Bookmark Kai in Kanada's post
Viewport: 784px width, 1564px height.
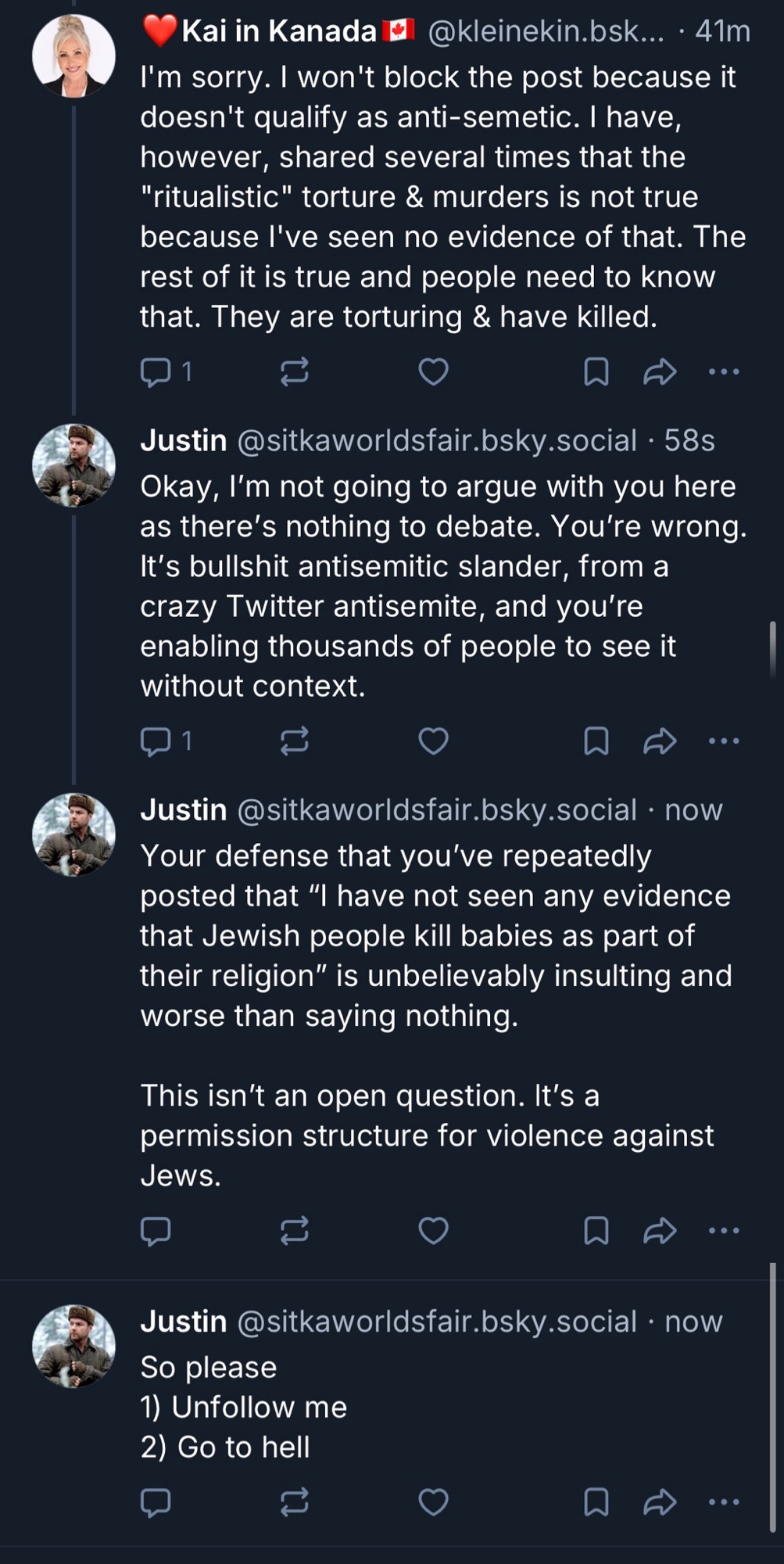click(596, 371)
